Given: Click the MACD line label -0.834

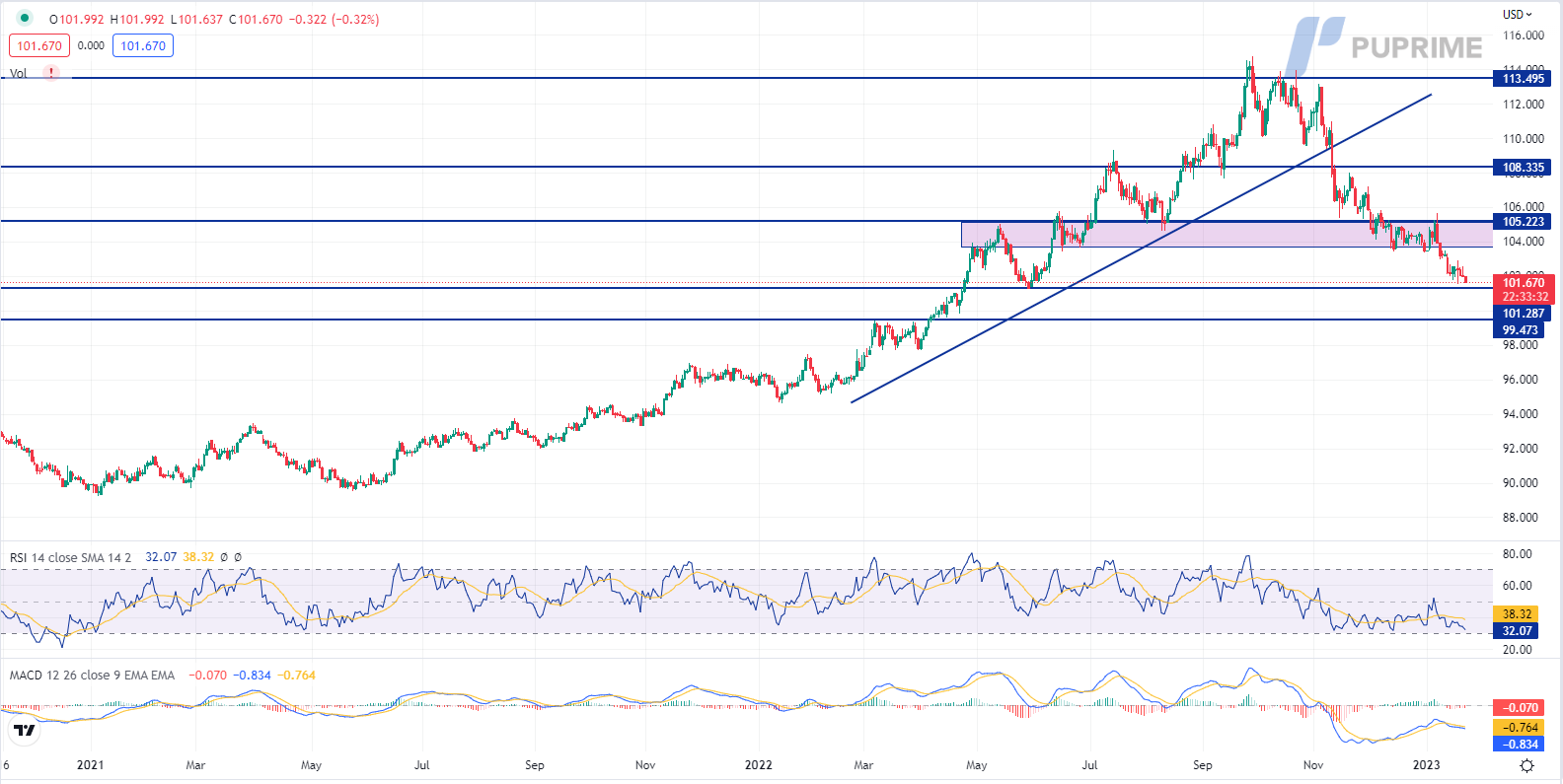Looking at the screenshot, I should (x=1520, y=745).
